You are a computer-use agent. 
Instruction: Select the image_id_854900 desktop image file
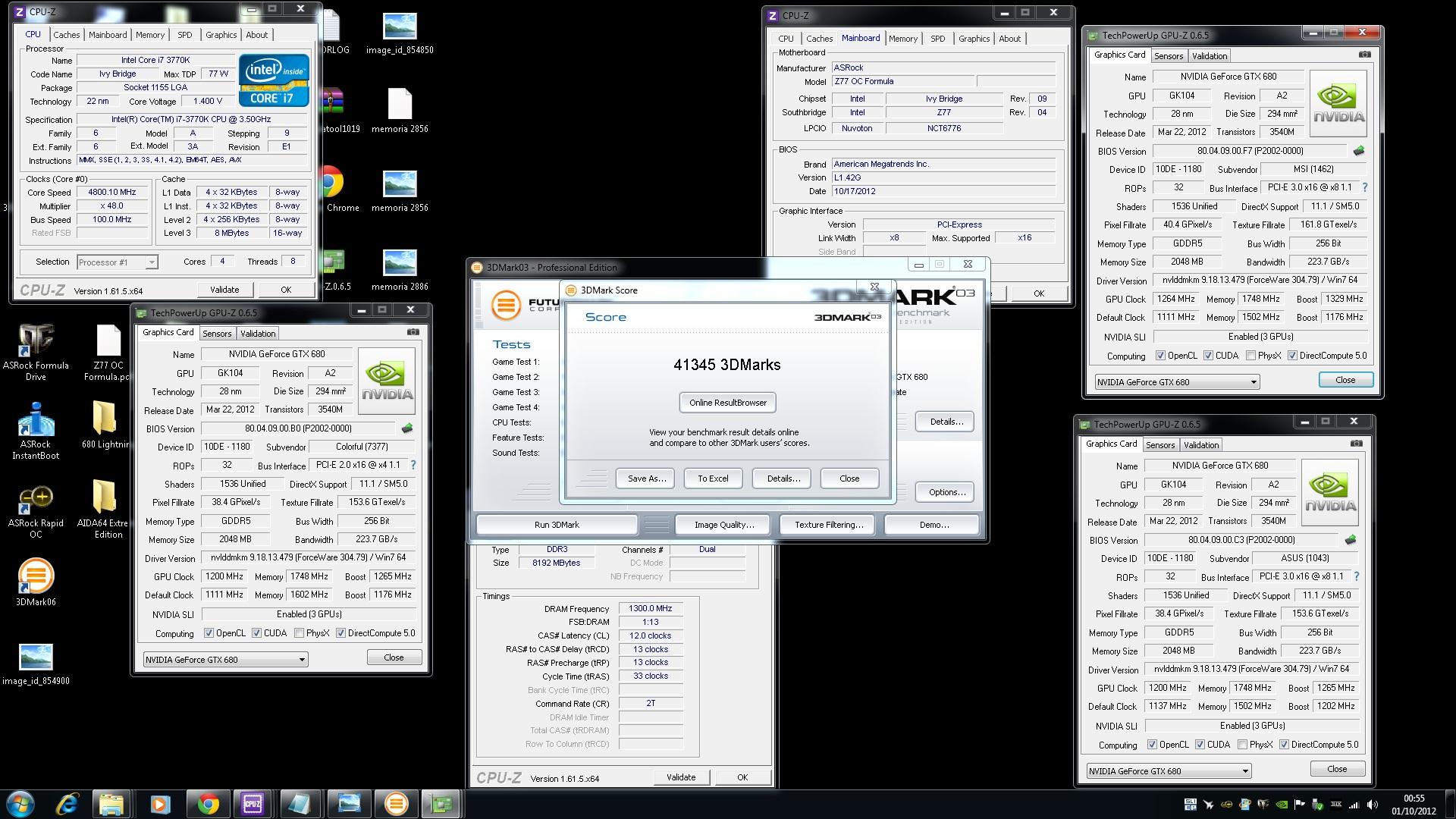[x=36, y=664]
